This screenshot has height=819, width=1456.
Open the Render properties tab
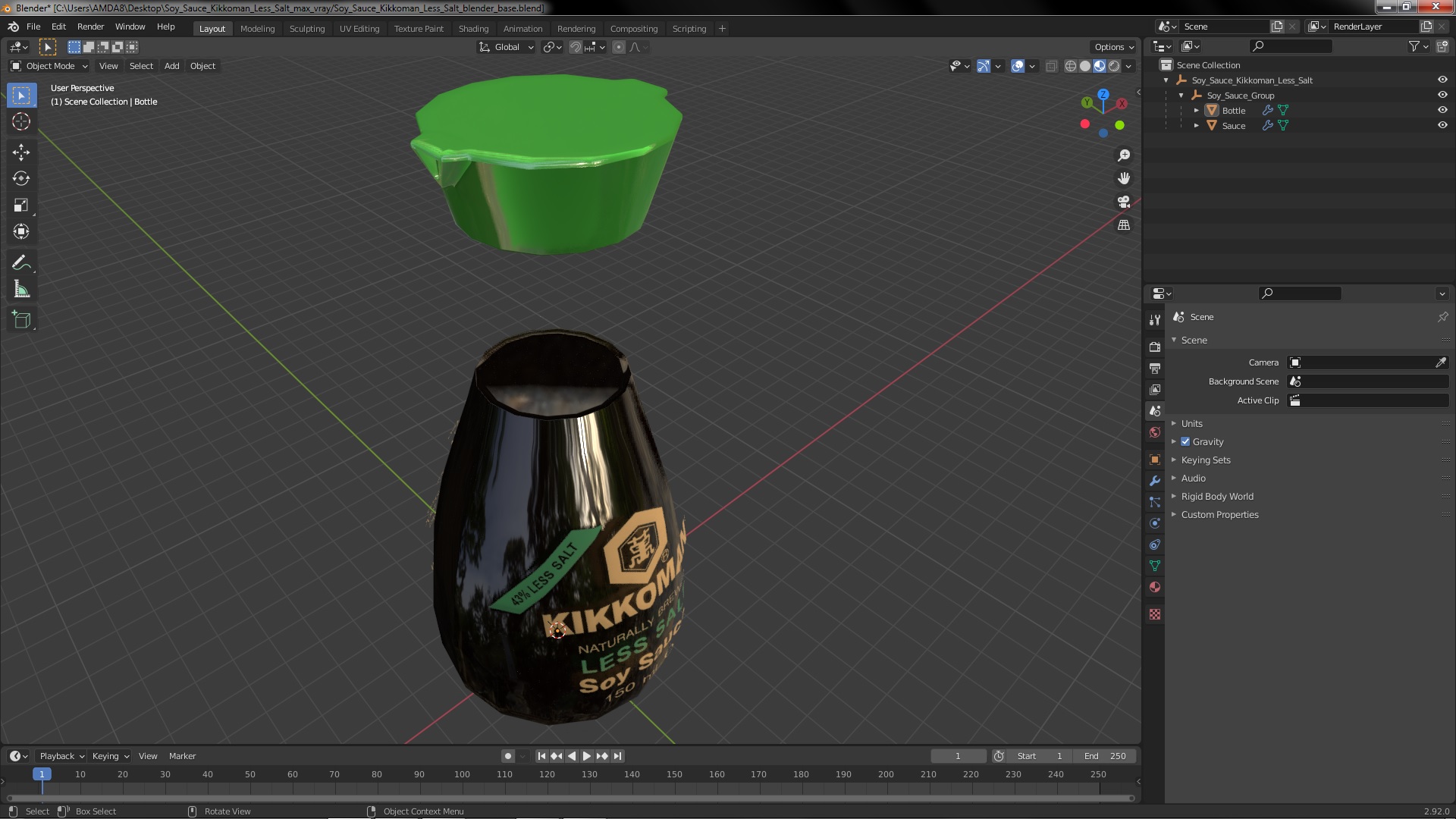tap(1154, 347)
